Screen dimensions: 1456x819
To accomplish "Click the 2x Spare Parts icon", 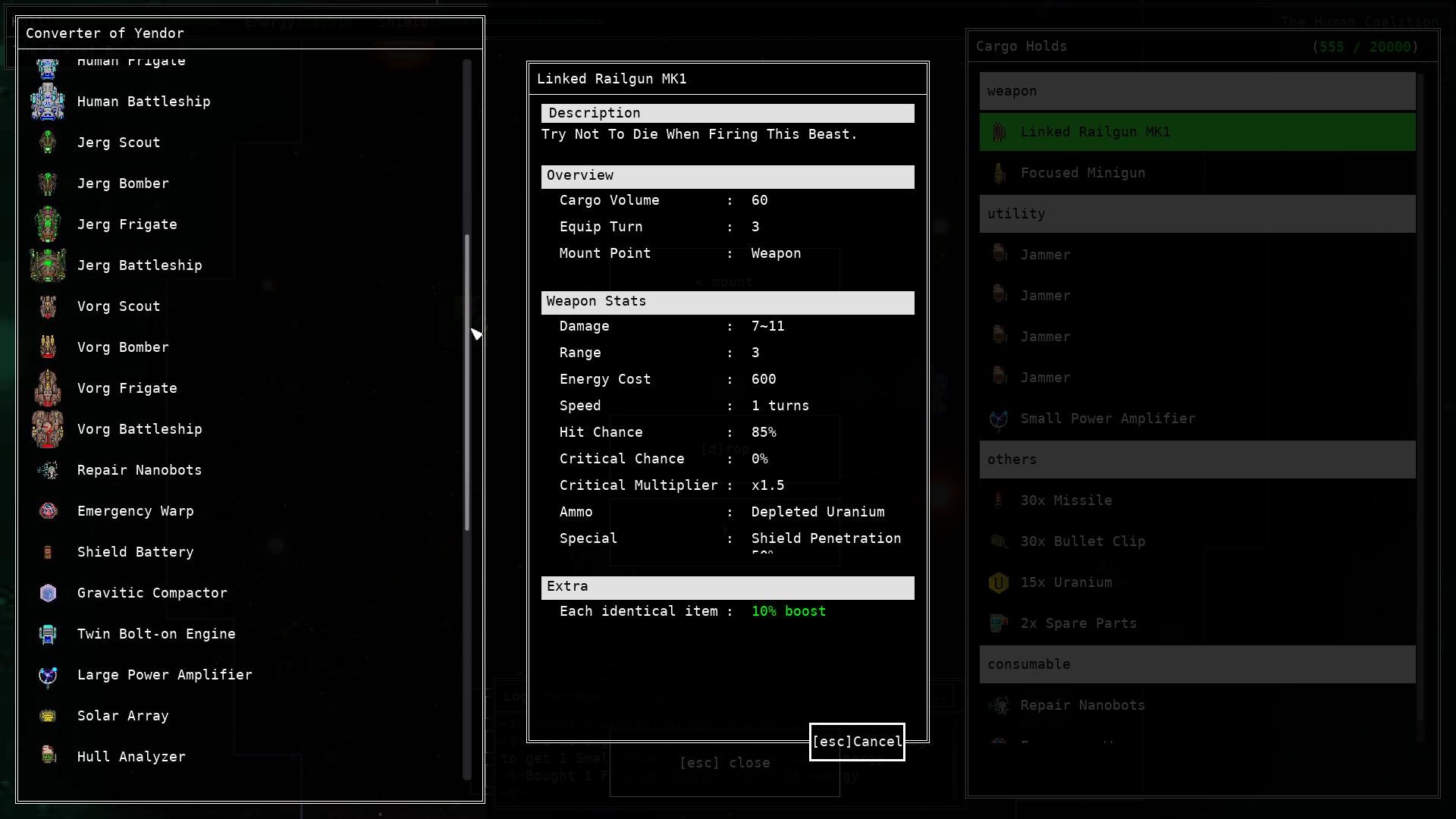I will click(x=999, y=623).
